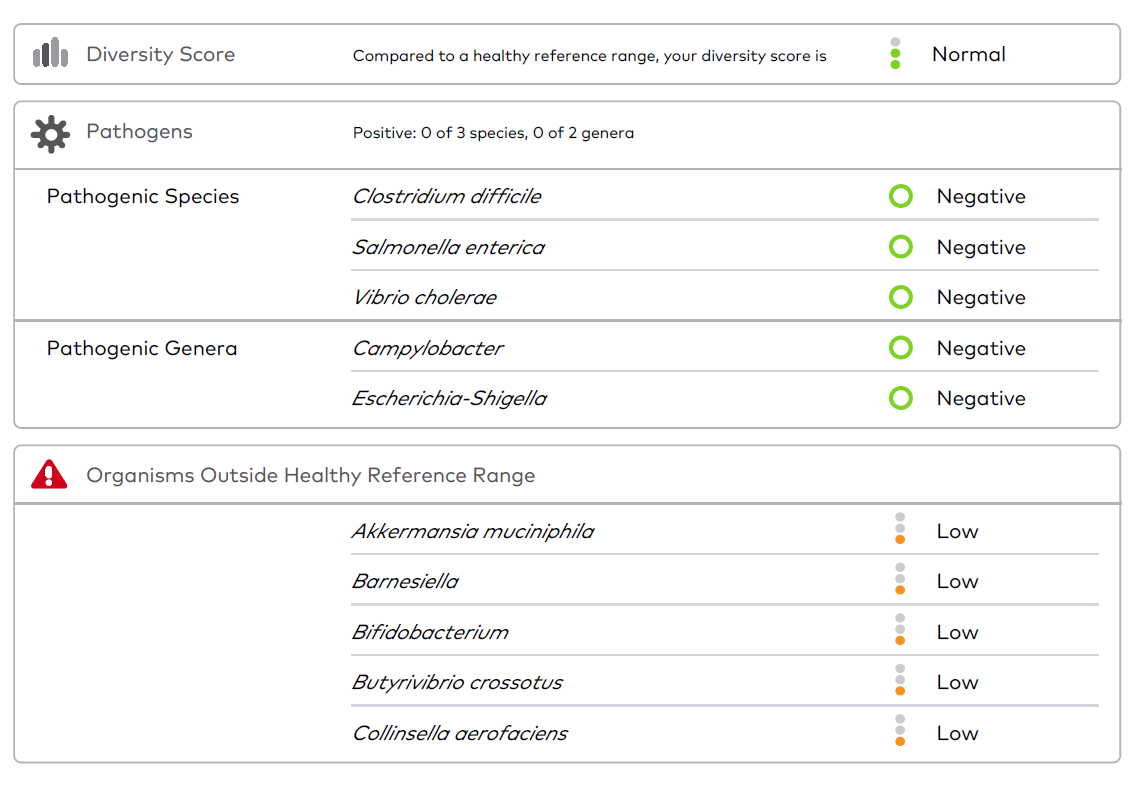
Task: Click the Campylobacter green circle status
Action: [900, 348]
